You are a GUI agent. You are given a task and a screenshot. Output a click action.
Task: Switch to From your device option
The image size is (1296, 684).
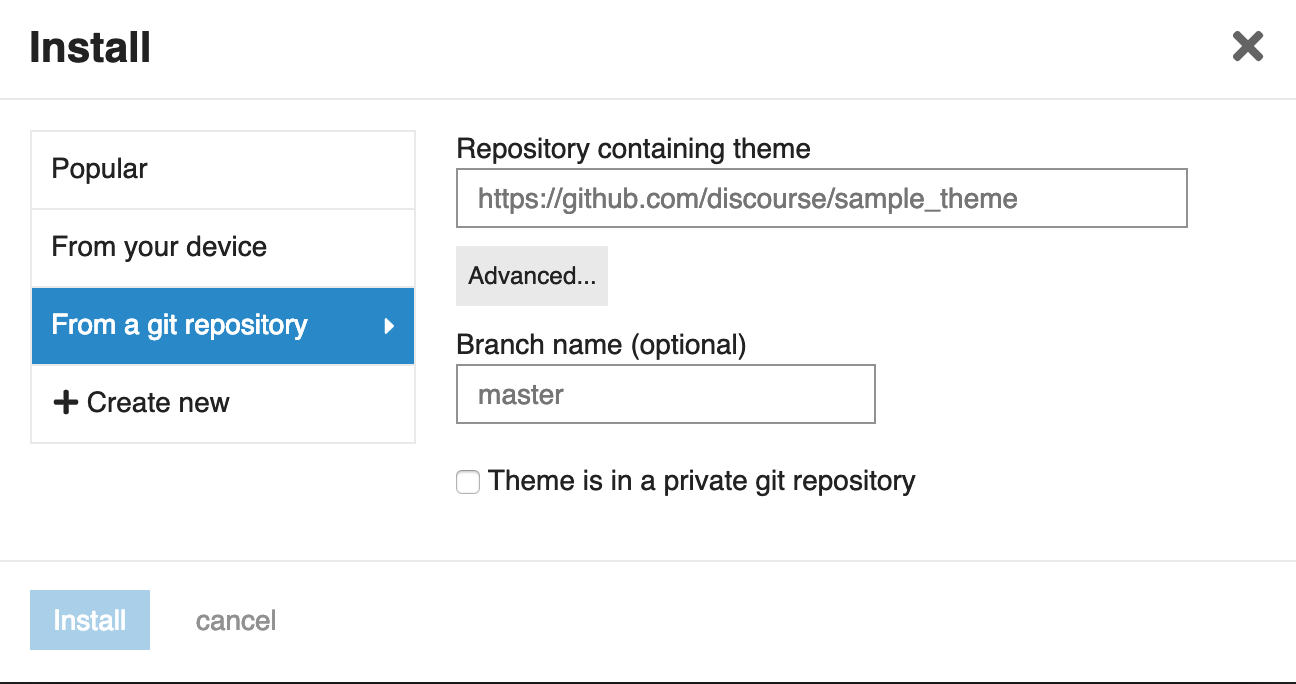point(222,247)
